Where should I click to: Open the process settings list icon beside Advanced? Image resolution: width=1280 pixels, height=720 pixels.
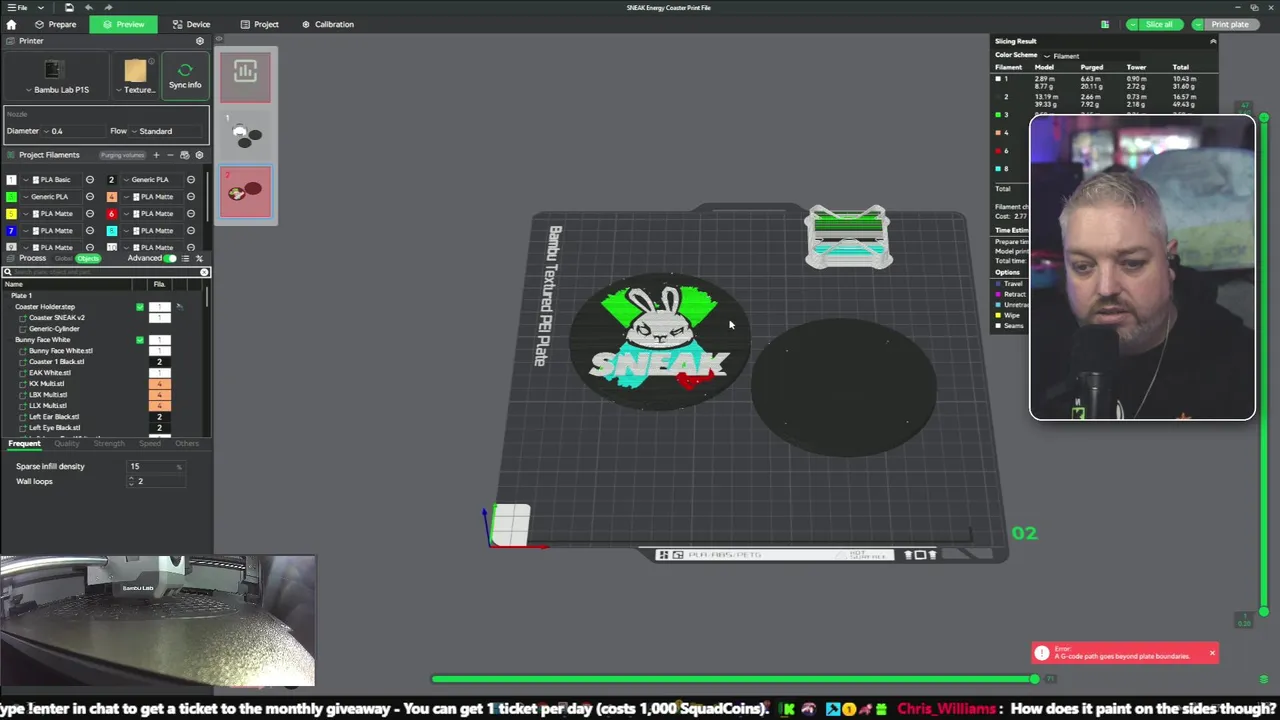tap(186, 258)
